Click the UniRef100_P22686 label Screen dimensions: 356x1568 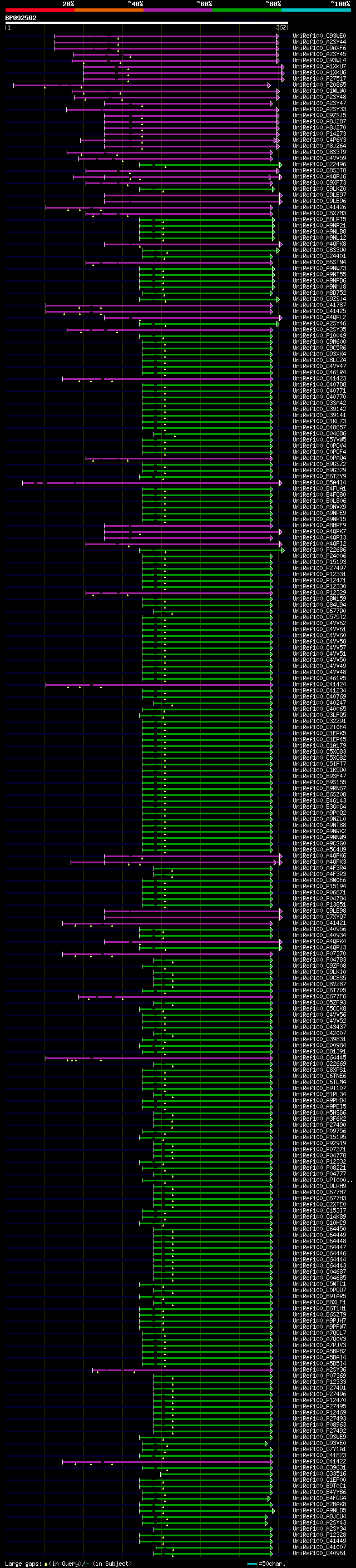point(319,550)
